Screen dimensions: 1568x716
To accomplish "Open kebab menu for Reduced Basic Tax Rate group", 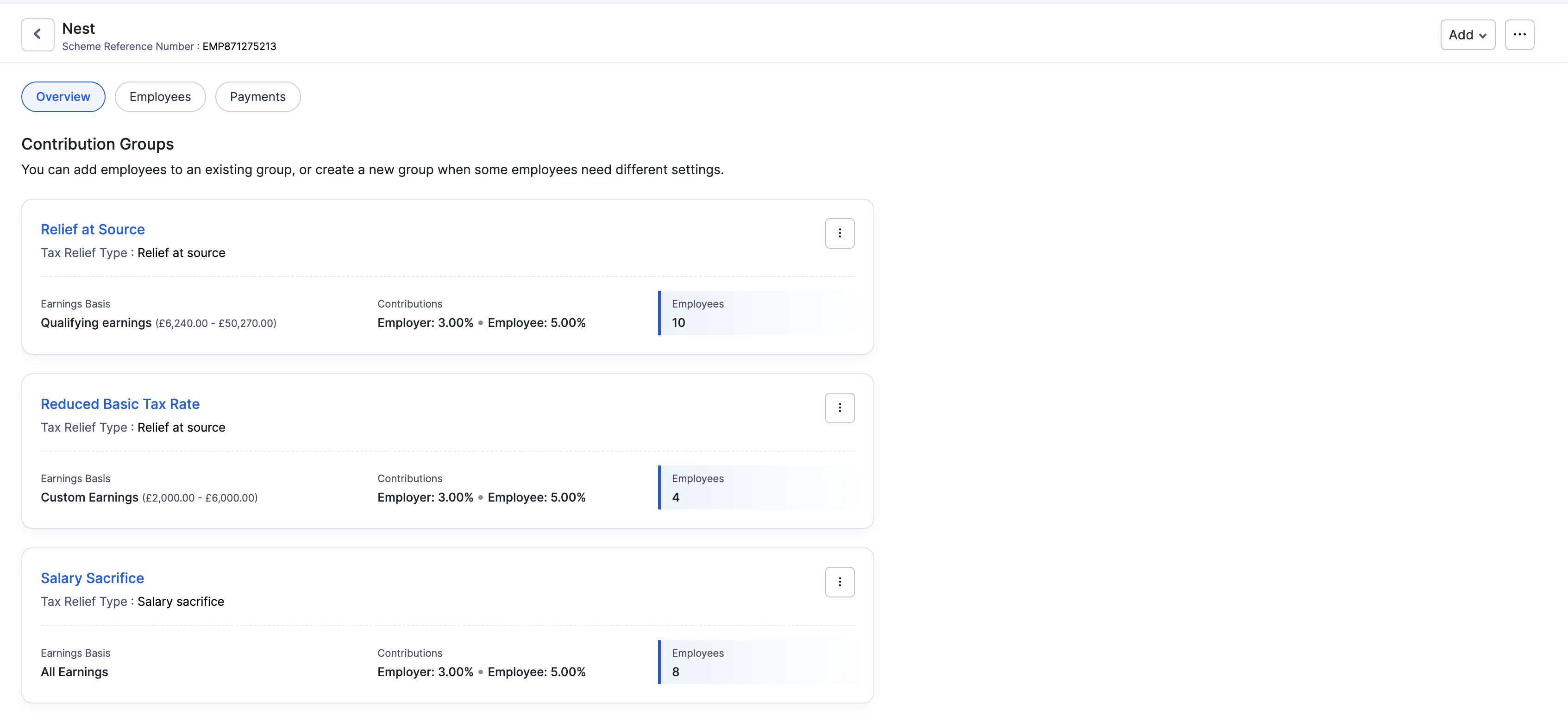I will point(840,408).
